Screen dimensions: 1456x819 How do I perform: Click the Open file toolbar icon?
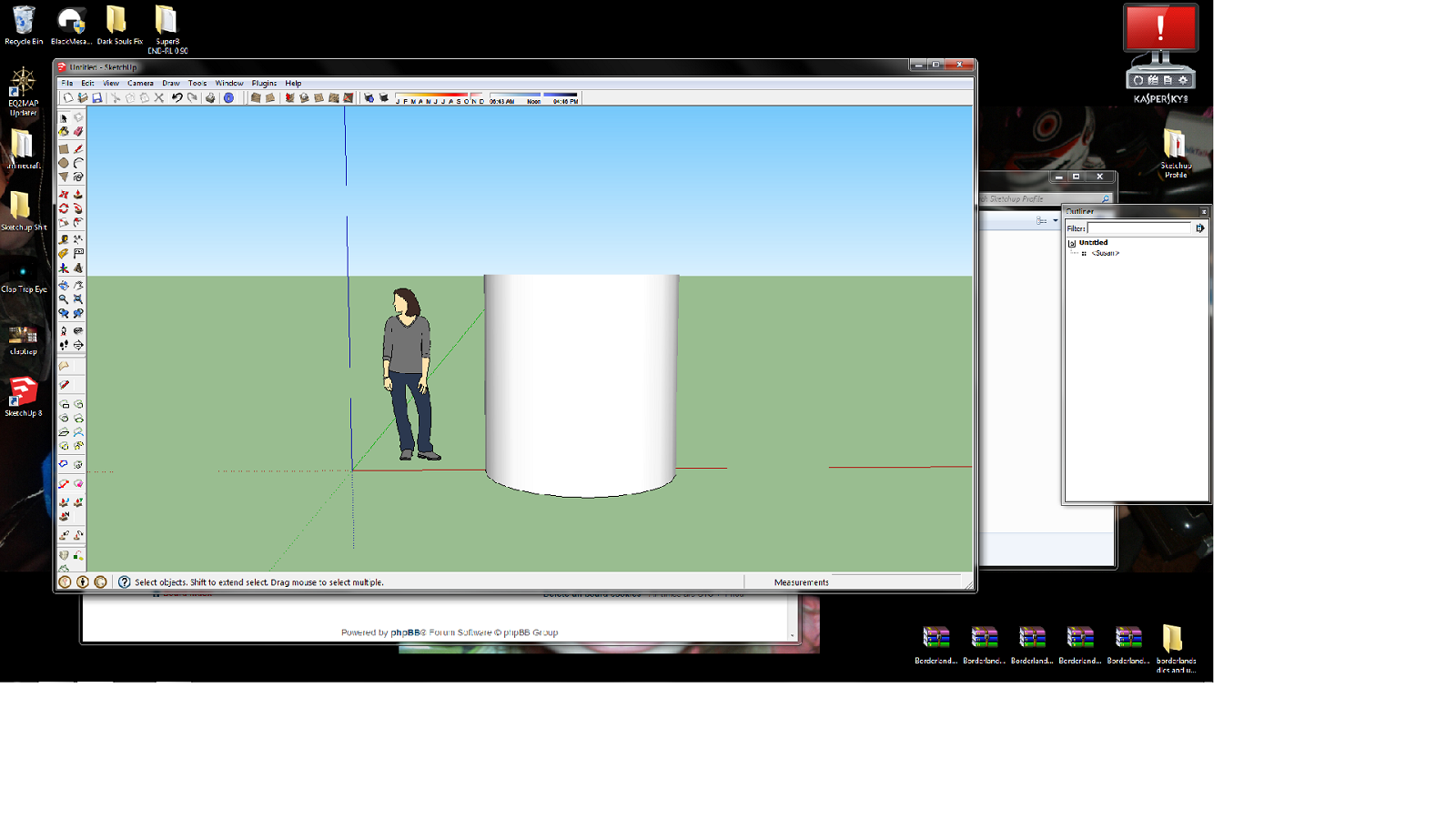(83, 97)
